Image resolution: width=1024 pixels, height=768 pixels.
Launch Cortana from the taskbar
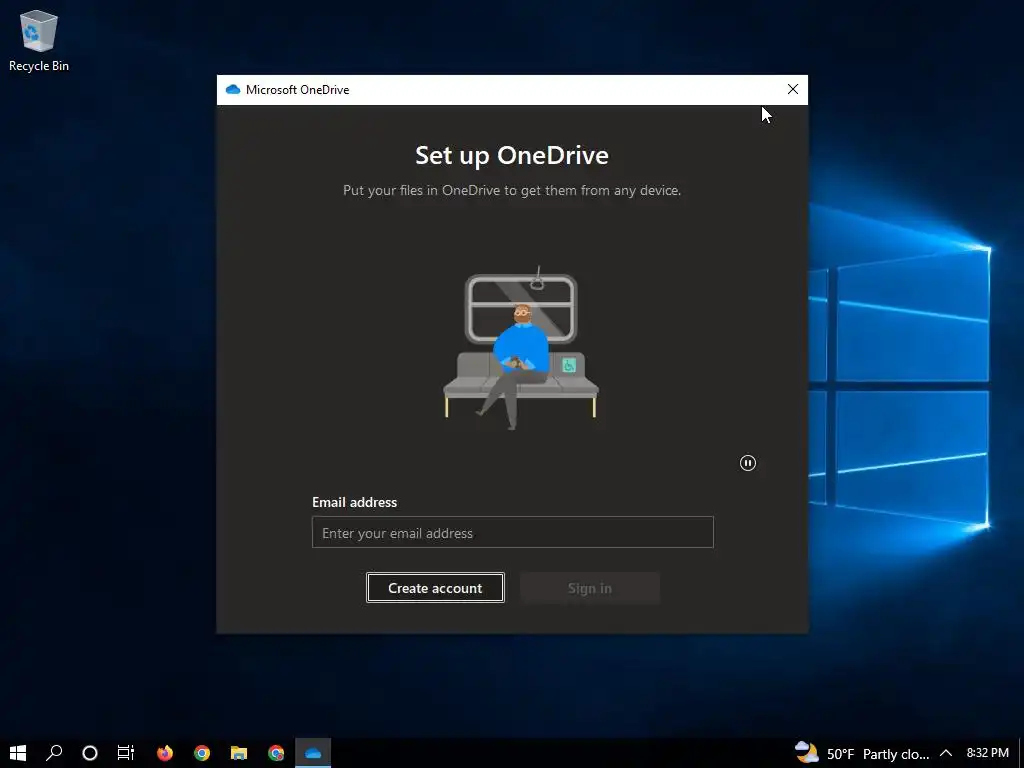[x=90, y=753]
